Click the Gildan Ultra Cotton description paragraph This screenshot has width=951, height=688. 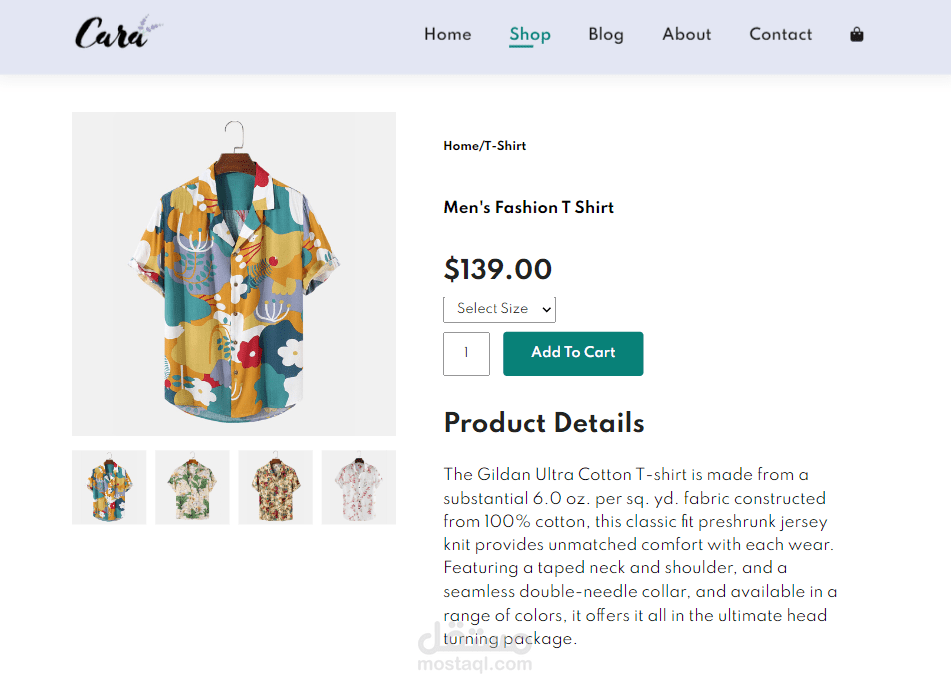coord(640,556)
